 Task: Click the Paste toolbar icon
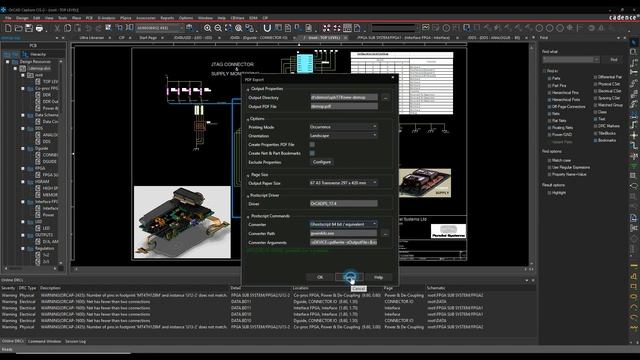pyautogui.click(x=78, y=28)
